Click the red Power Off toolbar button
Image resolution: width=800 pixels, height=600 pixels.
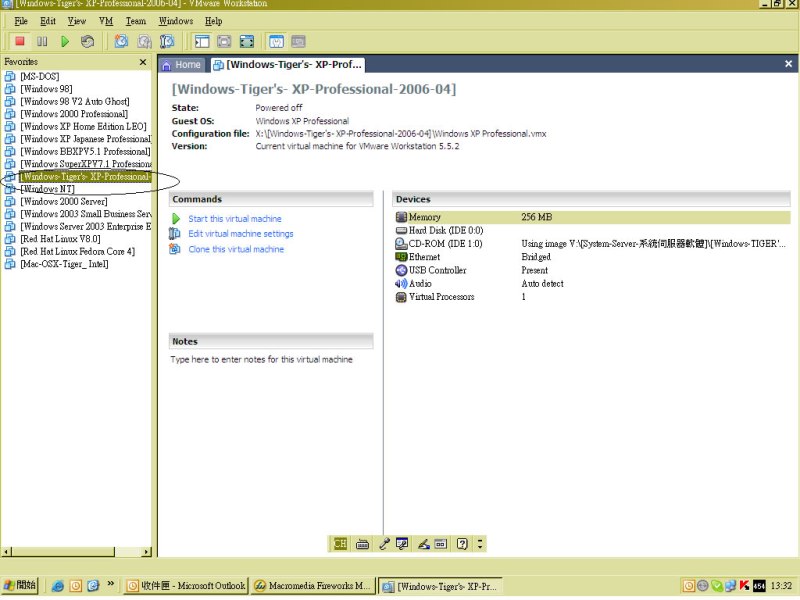tap(20, 41)
